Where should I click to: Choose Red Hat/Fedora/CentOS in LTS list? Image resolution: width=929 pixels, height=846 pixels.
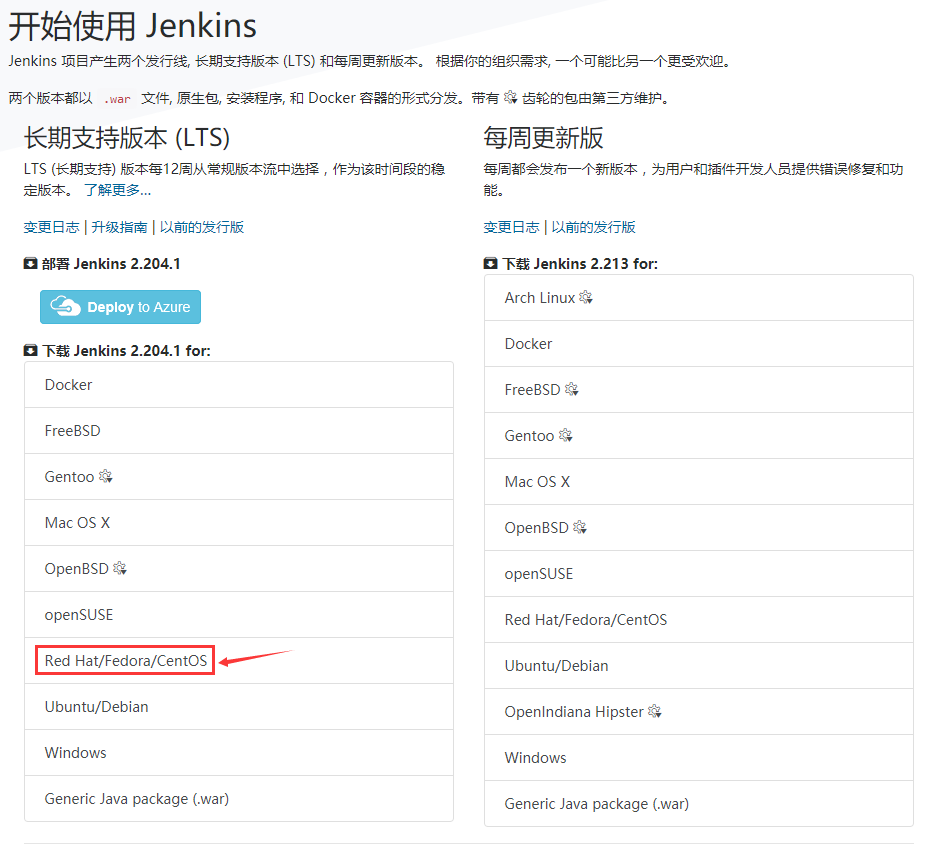click(x=239, y=661)
